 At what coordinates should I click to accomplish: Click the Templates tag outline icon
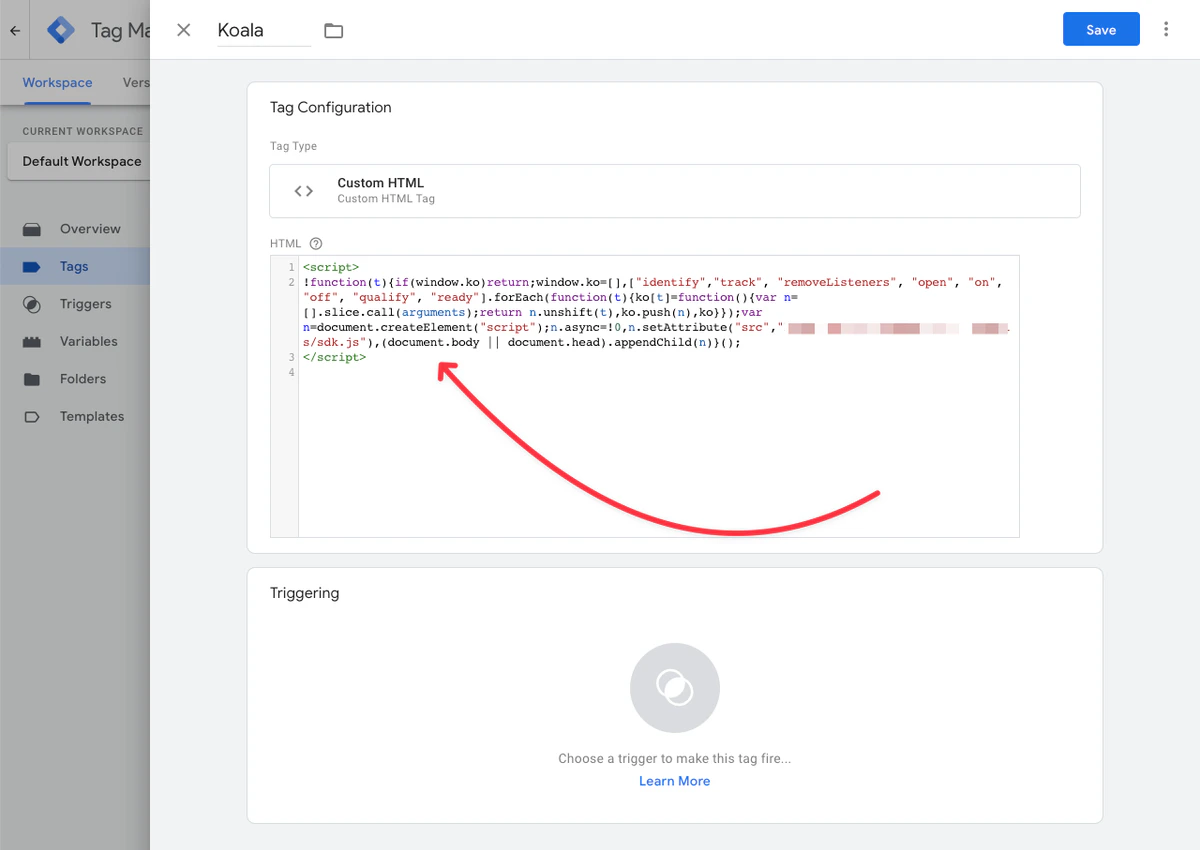pos(32,416)
